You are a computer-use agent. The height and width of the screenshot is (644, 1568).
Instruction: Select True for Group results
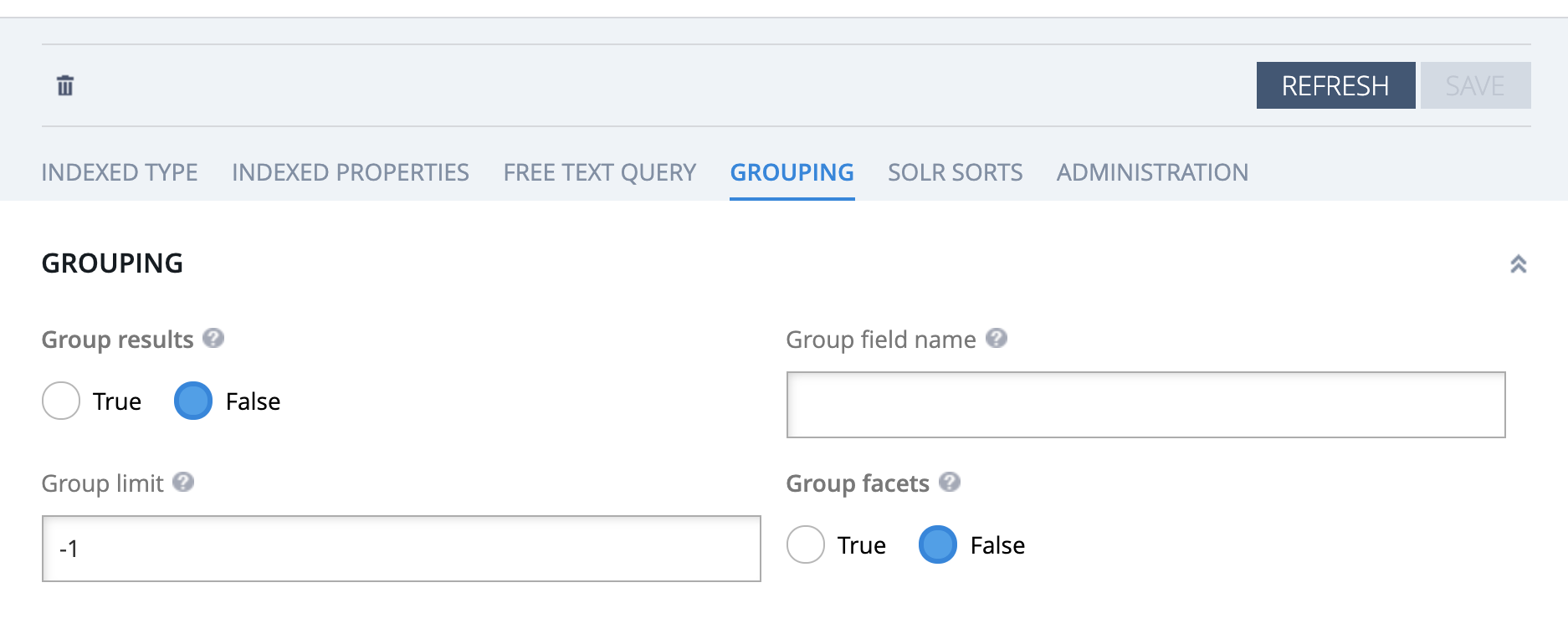click(61, 401)
